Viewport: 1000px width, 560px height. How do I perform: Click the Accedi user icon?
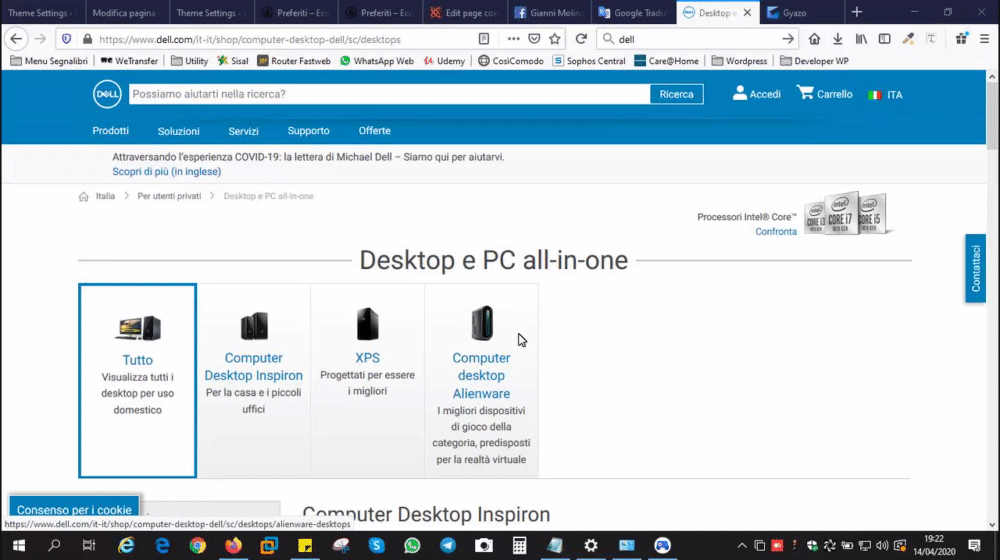(739, 93)
